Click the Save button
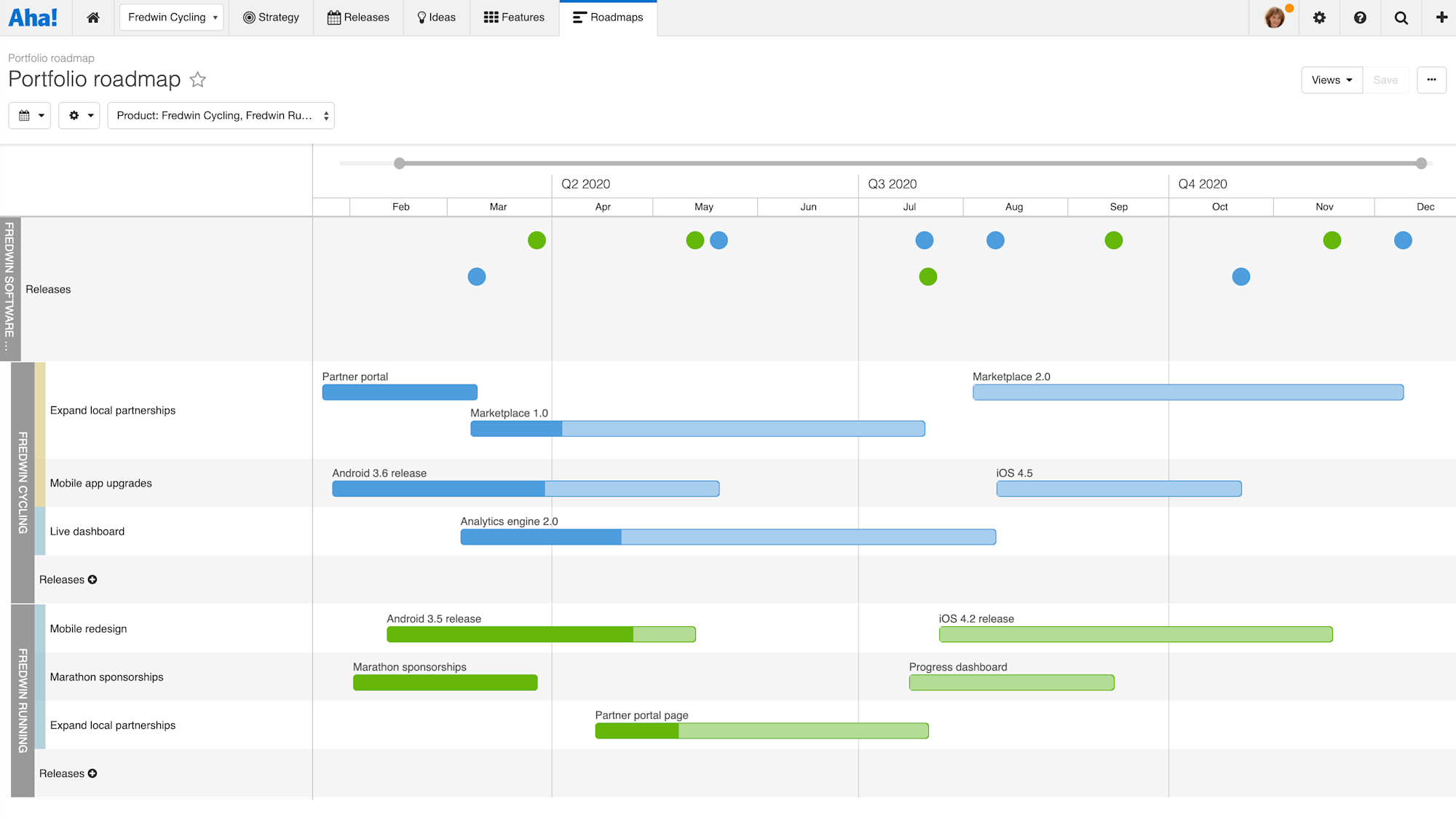This screenshot has width=1456, height=820. [1385, 79]
